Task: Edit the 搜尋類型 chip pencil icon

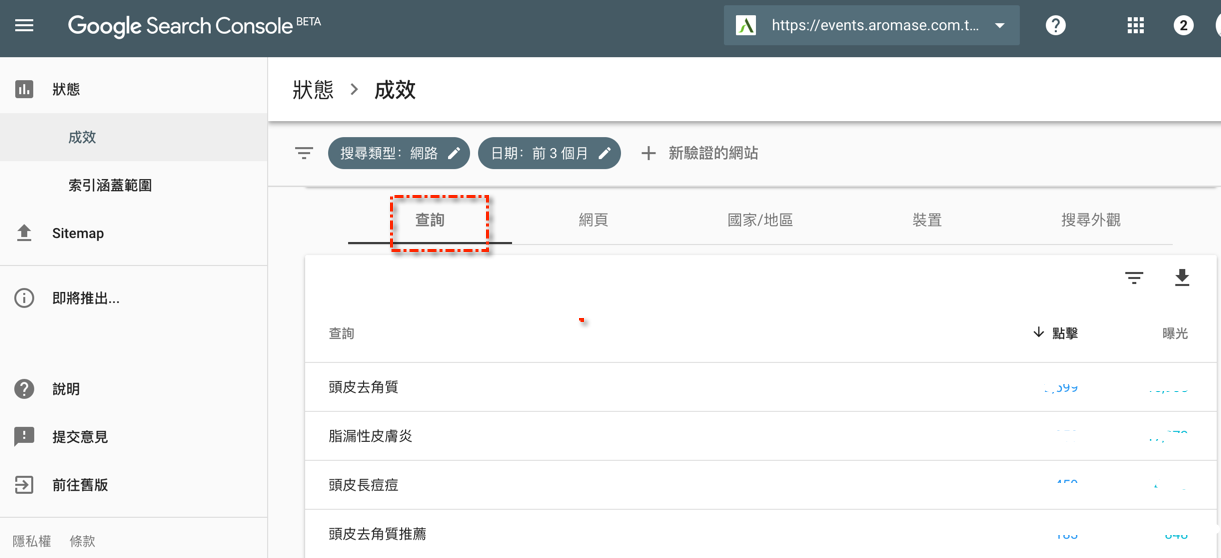Action: 454,153
